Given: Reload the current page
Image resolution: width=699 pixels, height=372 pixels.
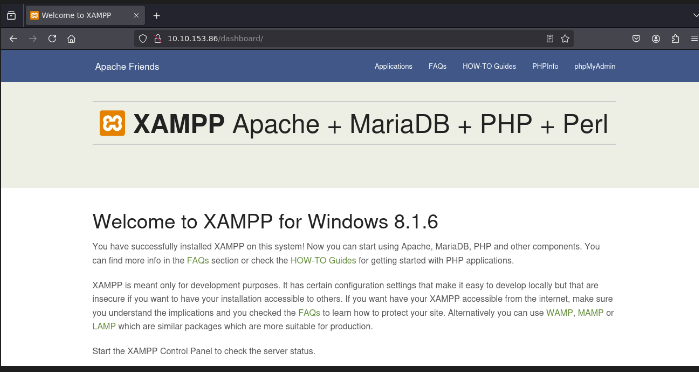Looking at the screenshot, I should (x=52, y=39).
